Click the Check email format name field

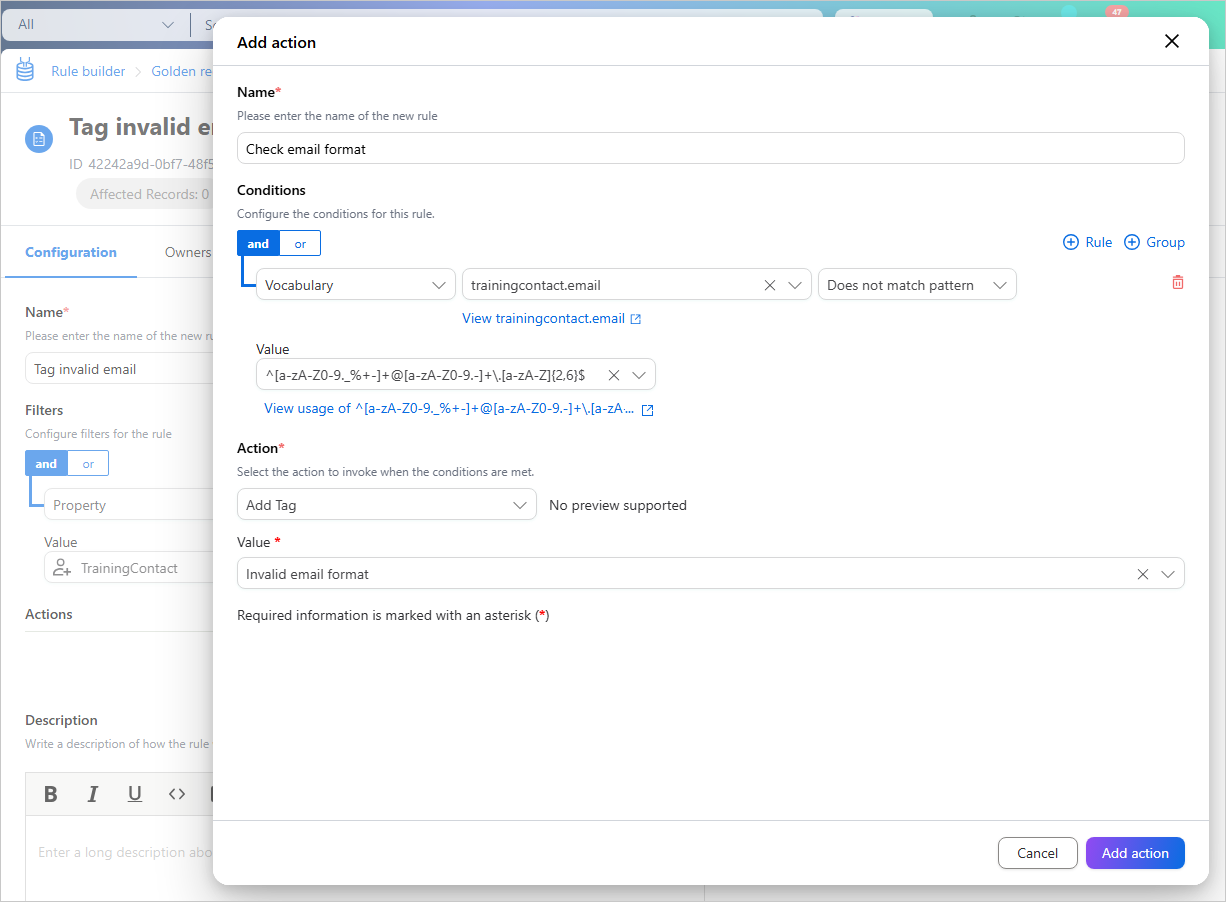point(711,148)
